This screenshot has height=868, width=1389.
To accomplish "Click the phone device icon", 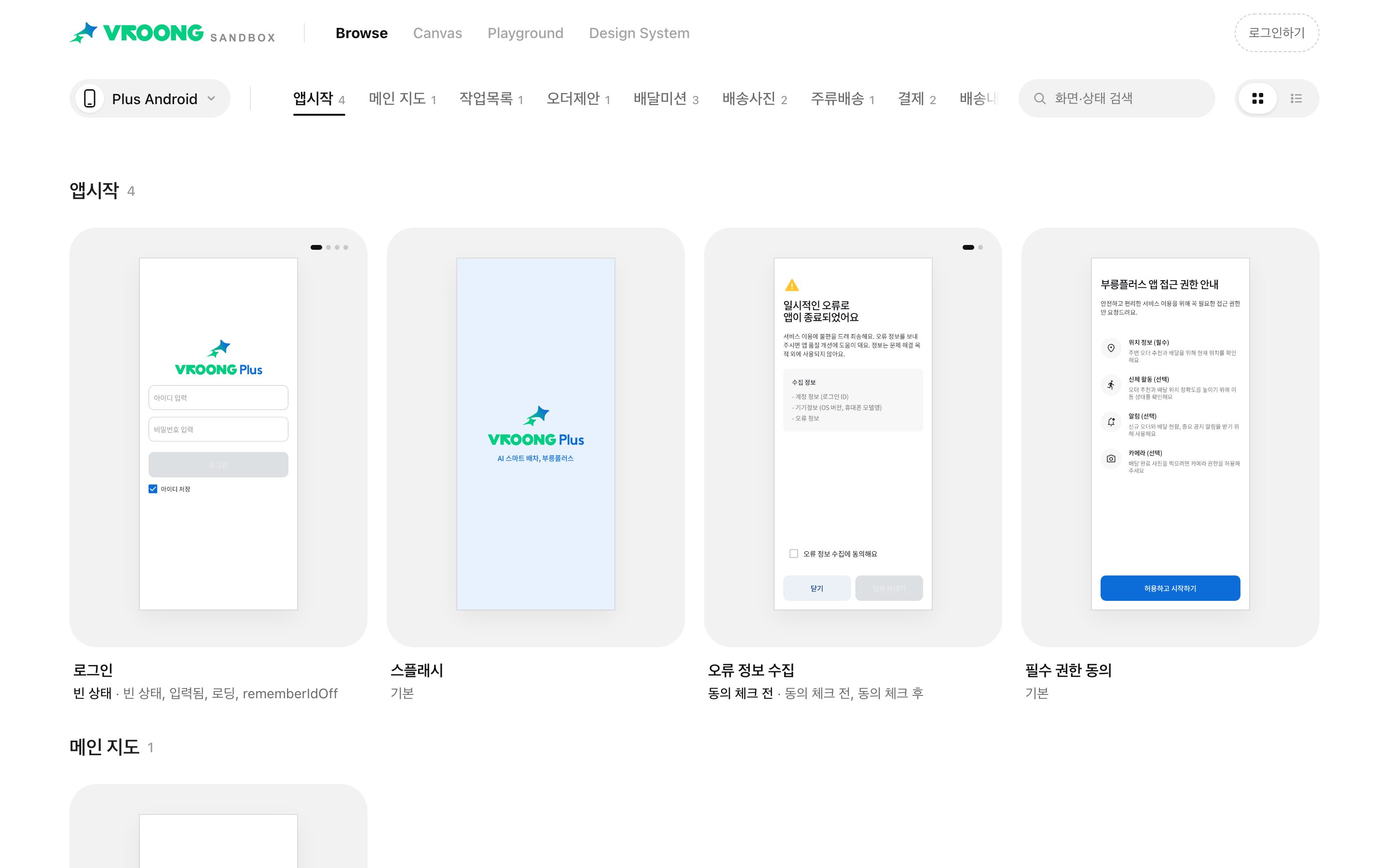I will (x=90, y=98).
